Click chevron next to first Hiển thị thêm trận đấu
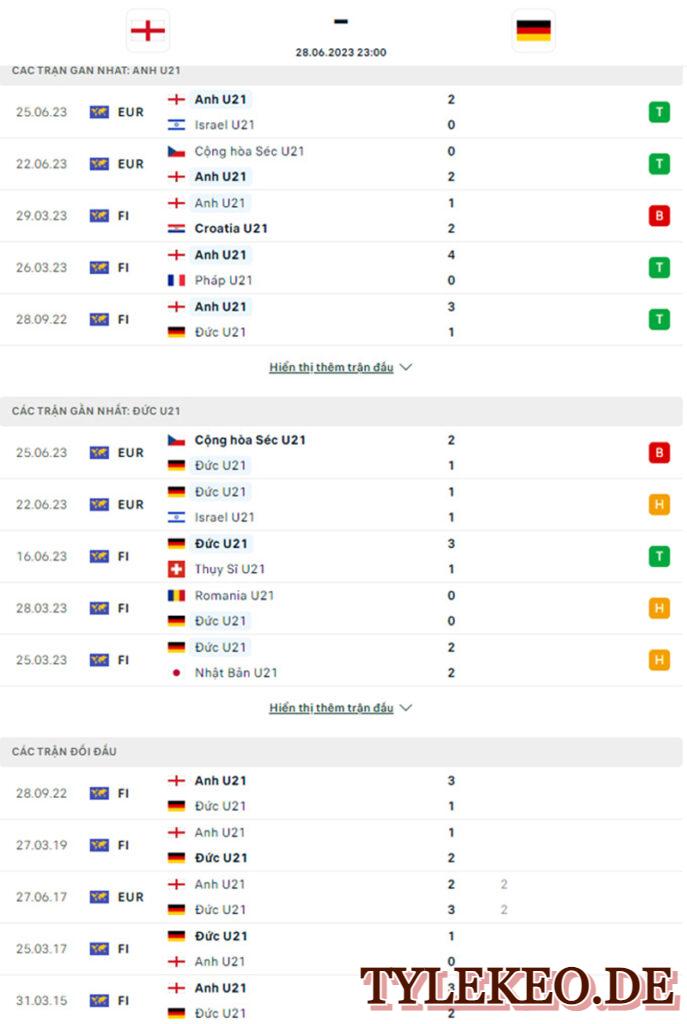This screenshot has width=687, height=1024. [x=406, y=367]
